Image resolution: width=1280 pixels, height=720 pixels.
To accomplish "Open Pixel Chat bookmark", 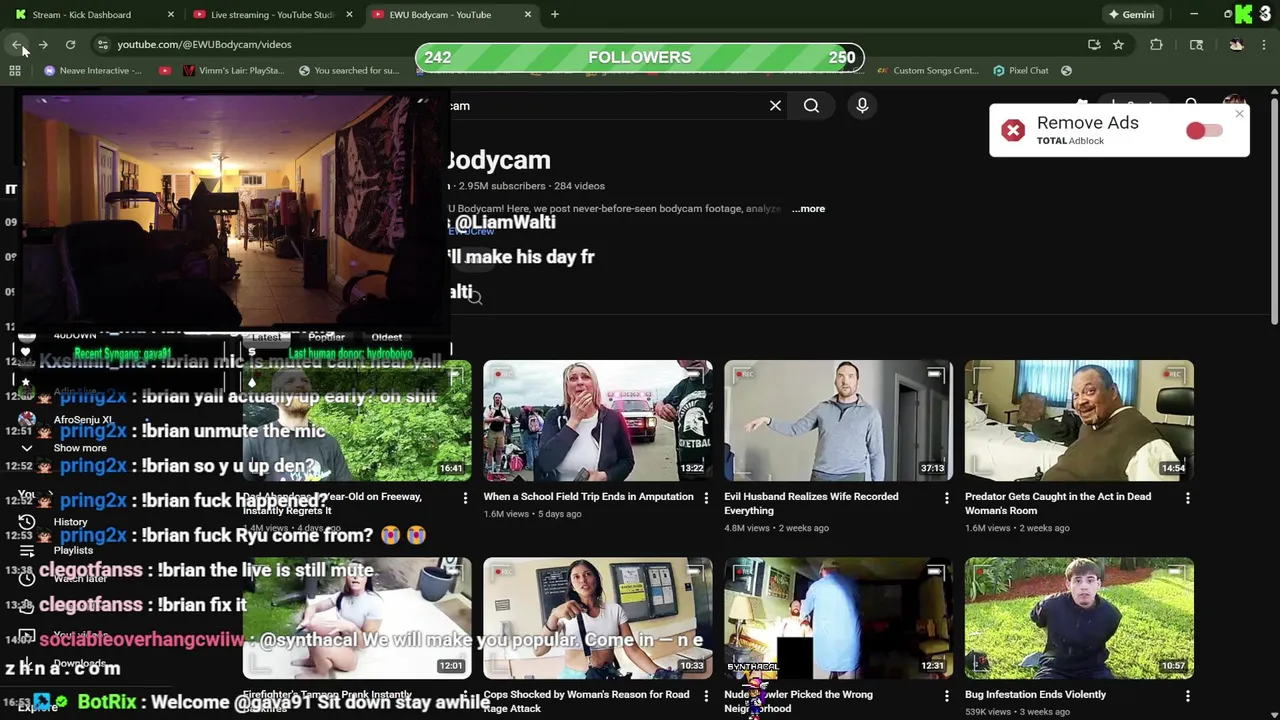I will [x=1020, y=70].
